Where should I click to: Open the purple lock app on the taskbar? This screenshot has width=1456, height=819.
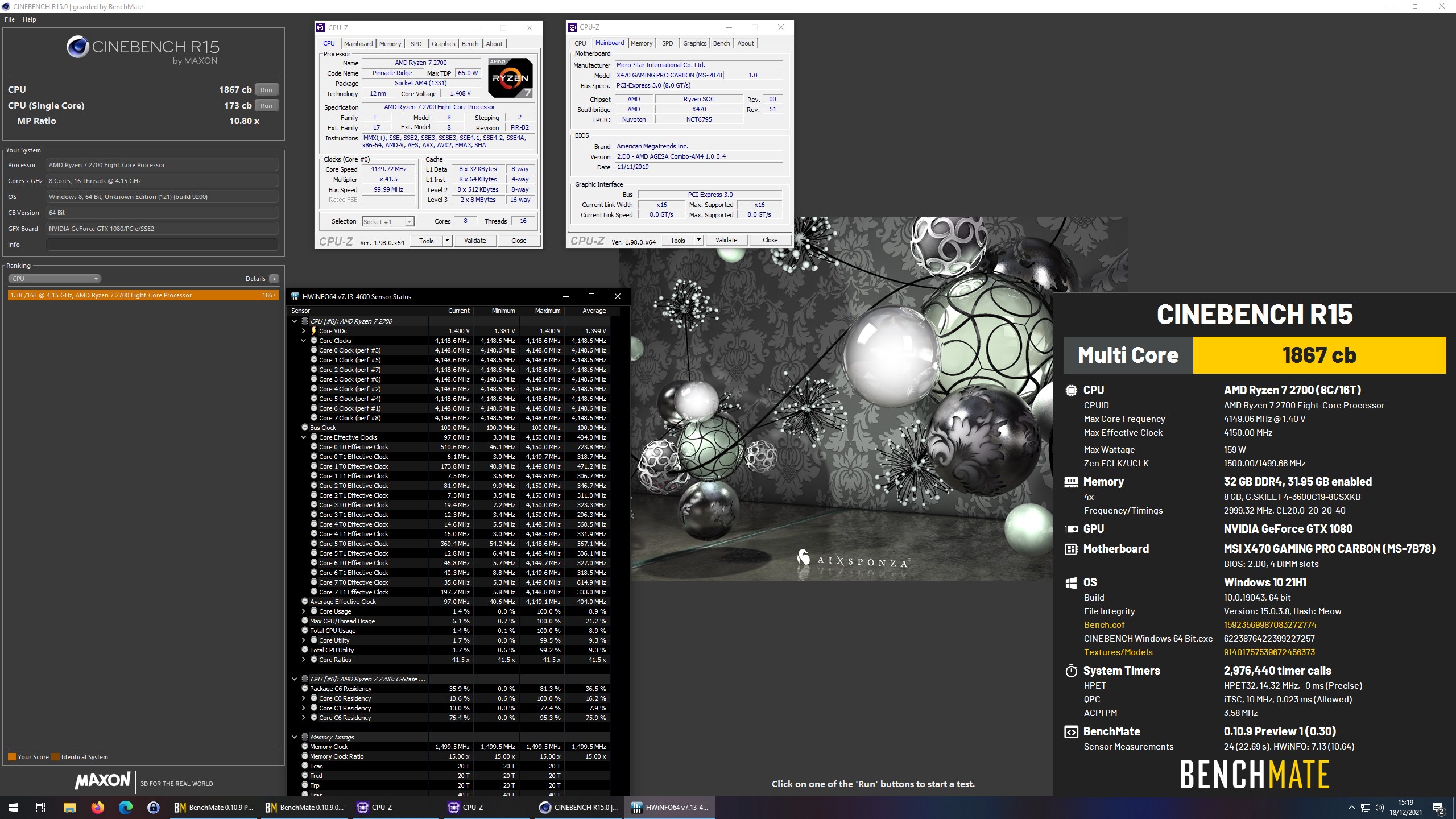(x=154, y=808)
